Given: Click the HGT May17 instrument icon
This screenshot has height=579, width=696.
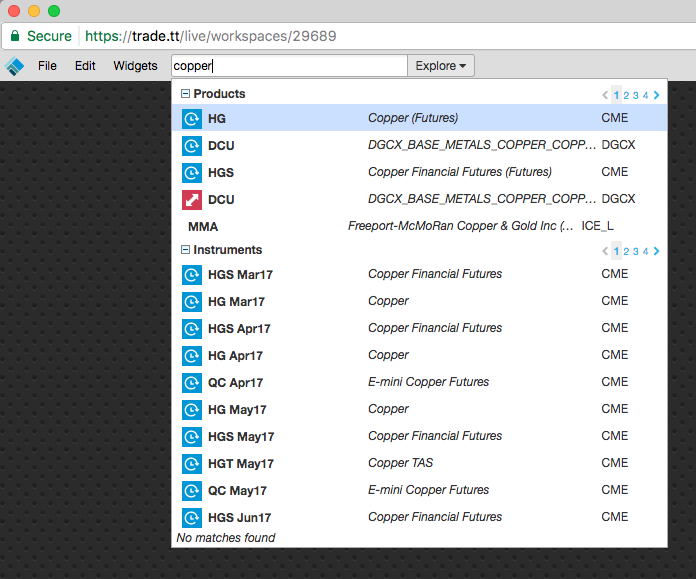Looking at the screenshot, I should (192, 464).
